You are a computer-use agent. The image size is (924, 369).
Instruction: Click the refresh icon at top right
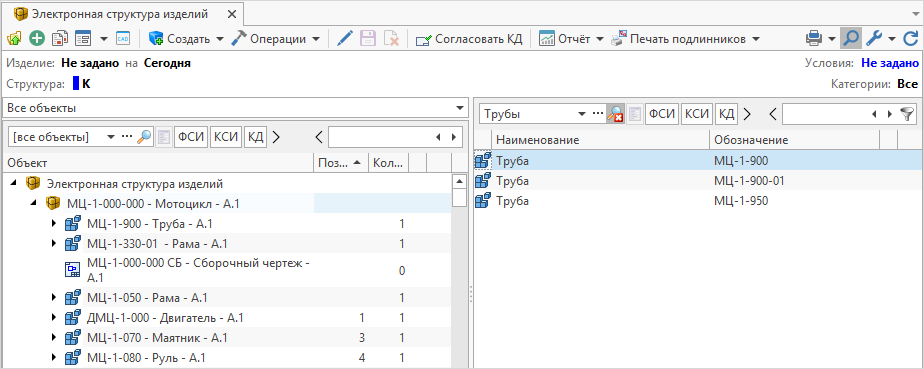coord(910,39)
